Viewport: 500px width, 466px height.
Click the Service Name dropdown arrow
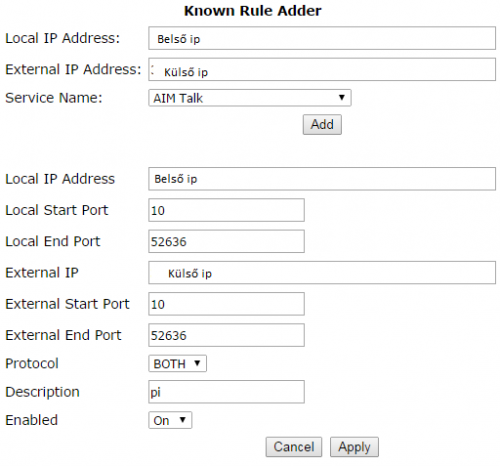pos(342,97)
